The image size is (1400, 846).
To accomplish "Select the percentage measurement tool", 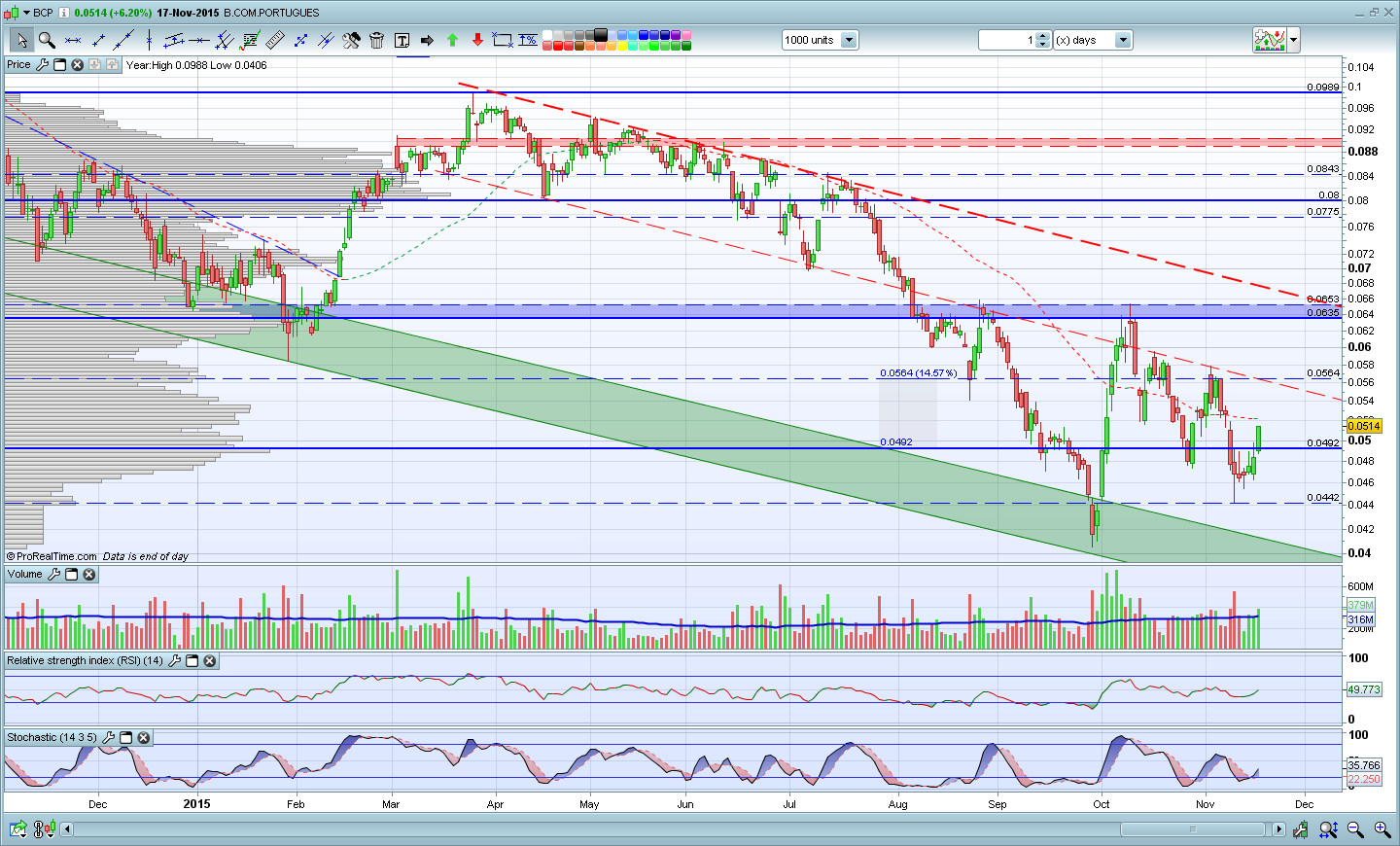I will pyautogui.click(x=528, y=40).
